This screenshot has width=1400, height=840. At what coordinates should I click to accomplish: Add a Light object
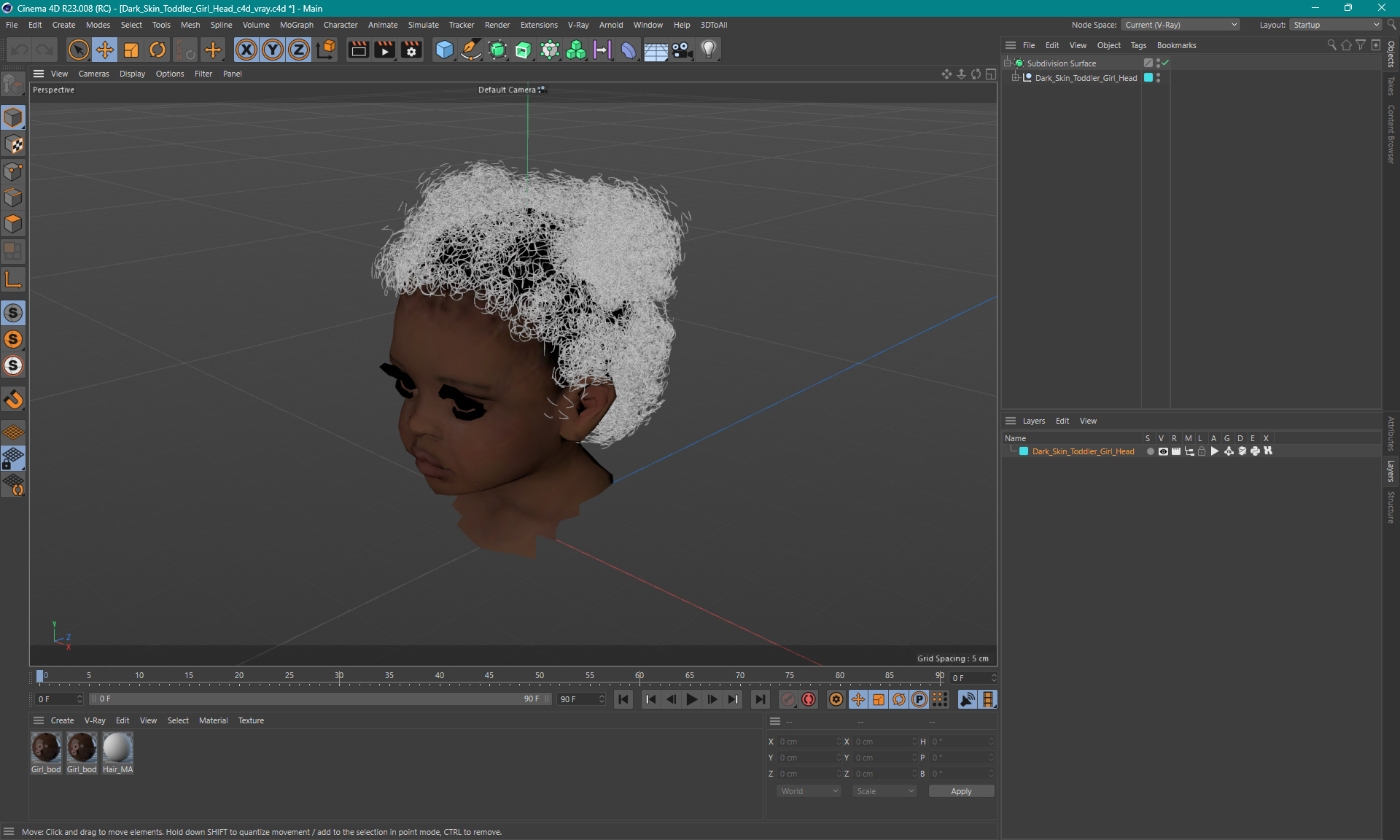coord(709,50)
